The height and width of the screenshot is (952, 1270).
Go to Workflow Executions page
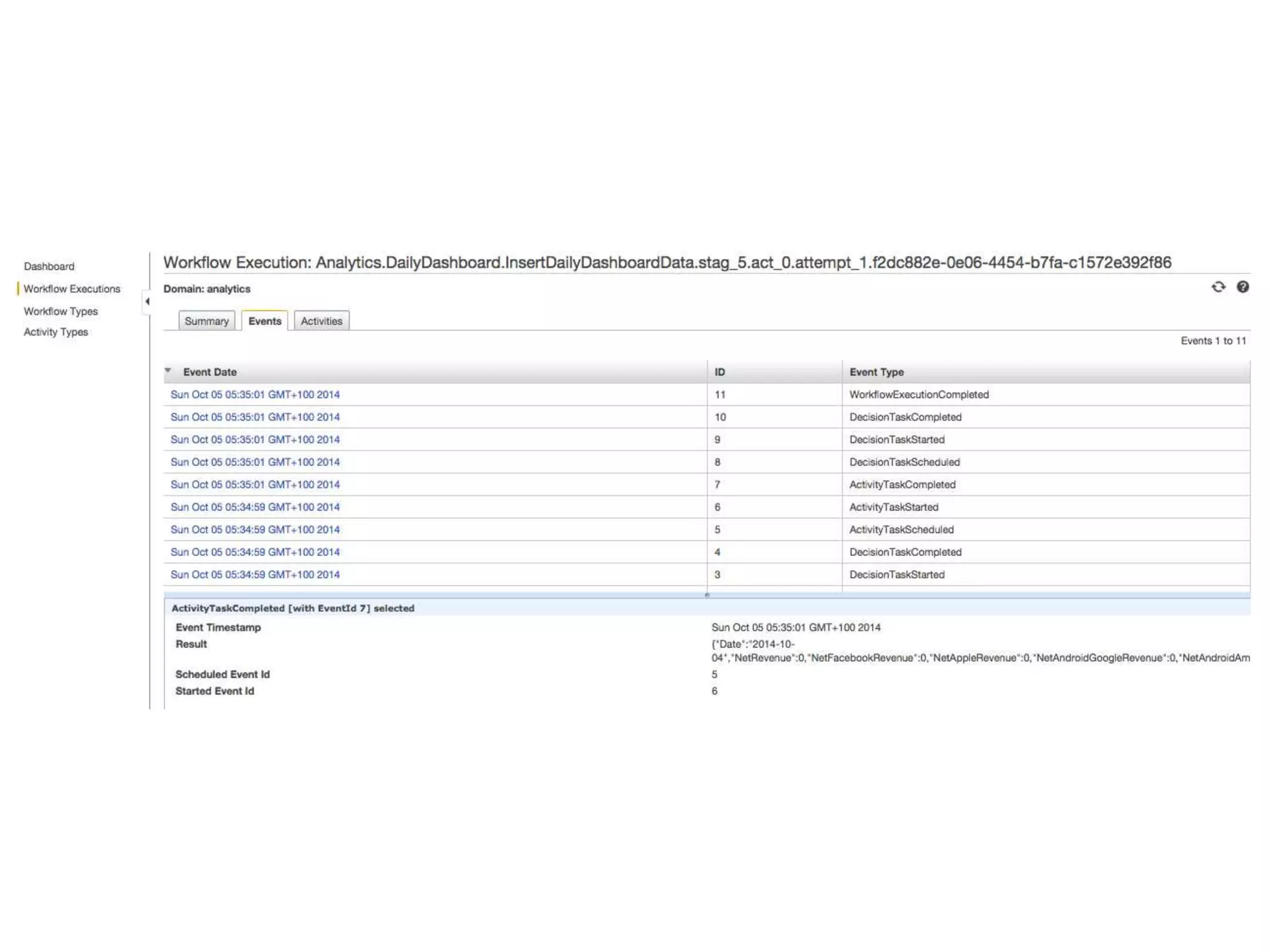click(72, 289)
